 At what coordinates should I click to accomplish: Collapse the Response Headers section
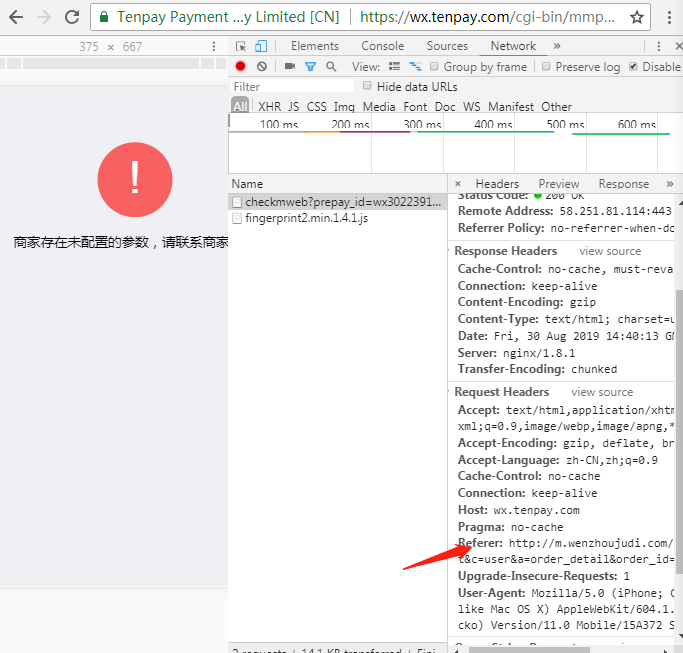(505, 251)
